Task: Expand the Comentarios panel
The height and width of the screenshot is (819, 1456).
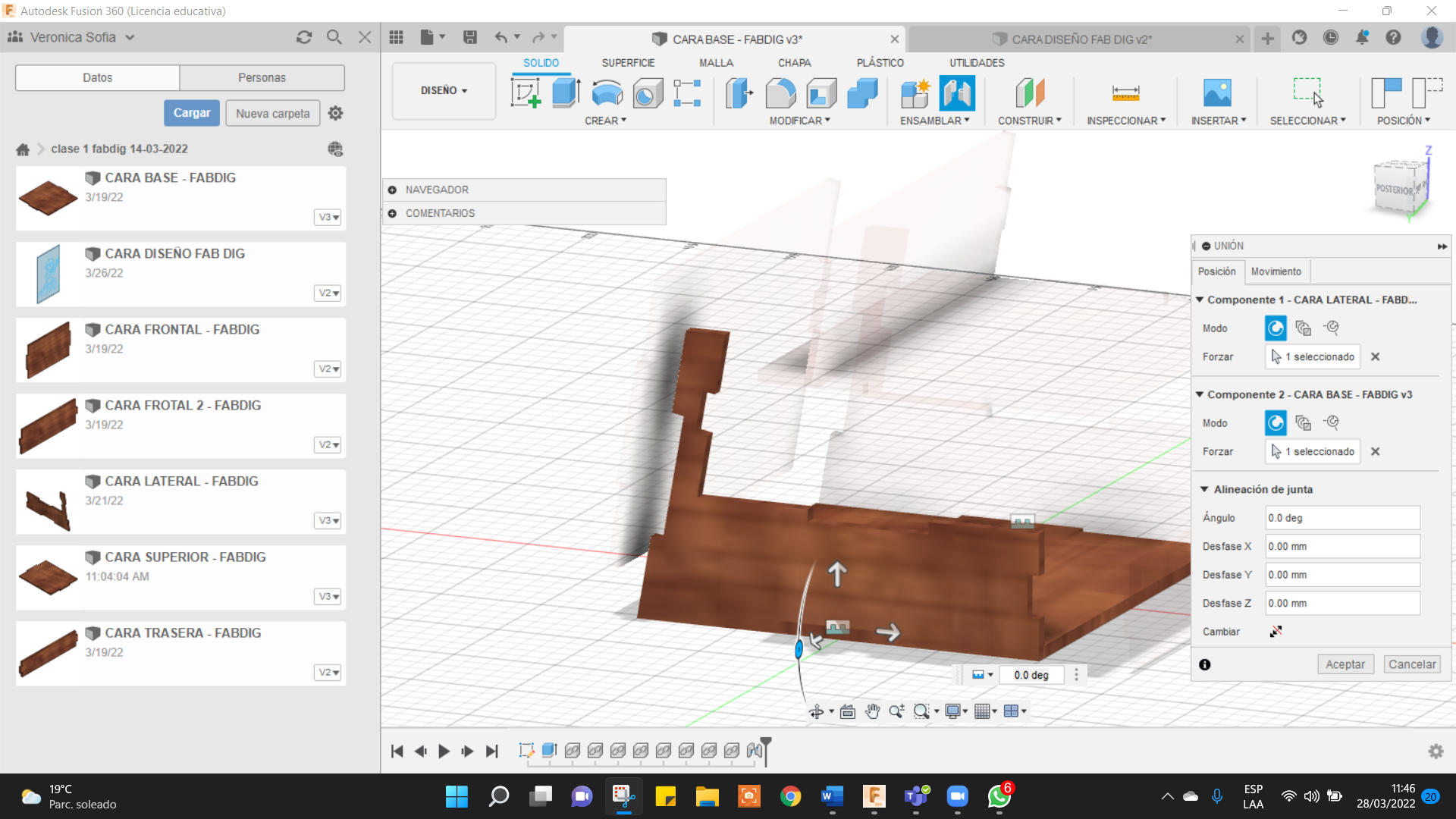Action: (x=392, y=213)
